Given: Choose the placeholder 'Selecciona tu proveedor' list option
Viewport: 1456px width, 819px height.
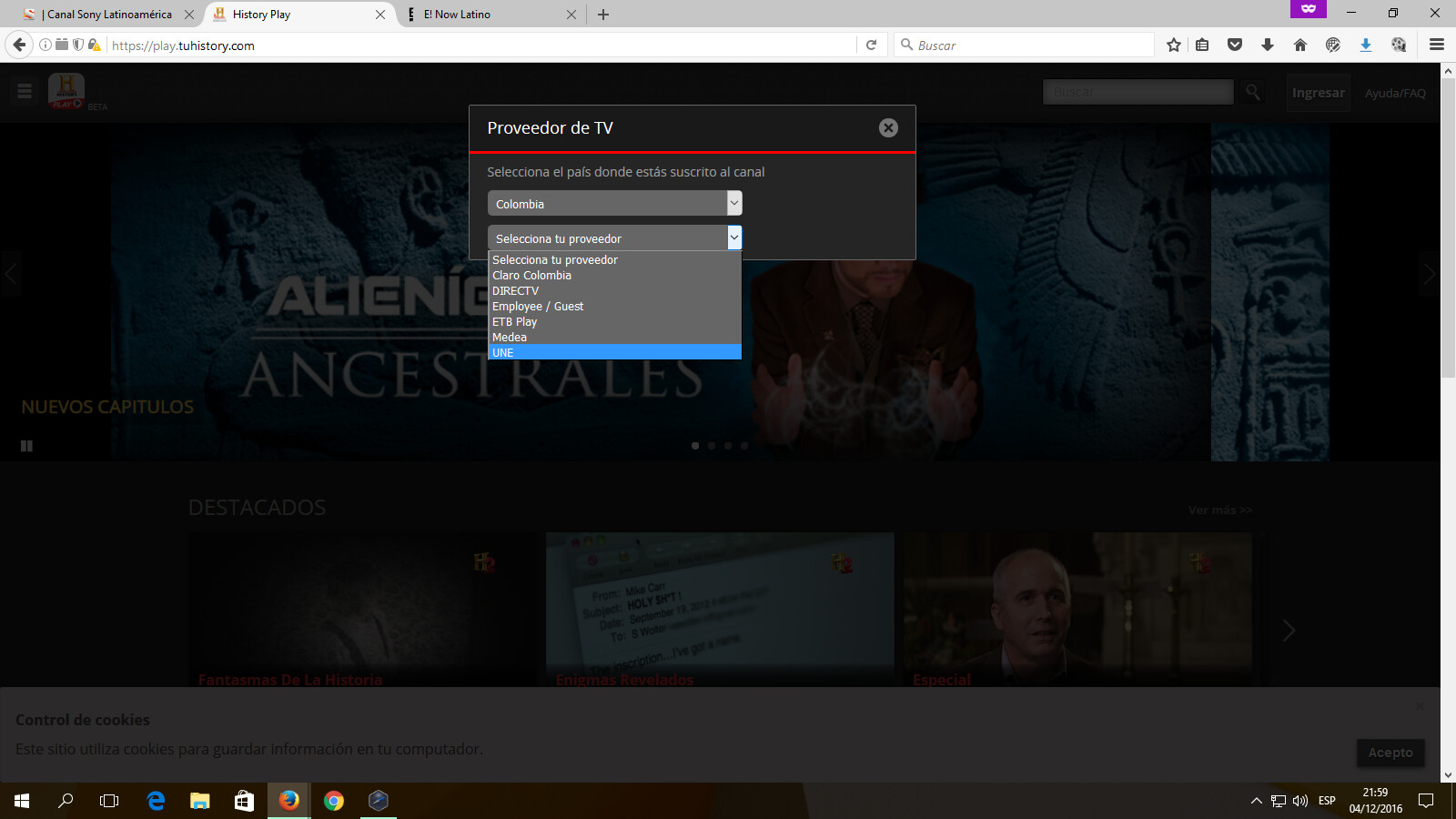Looking at the screenshot, I should [615, 260].
